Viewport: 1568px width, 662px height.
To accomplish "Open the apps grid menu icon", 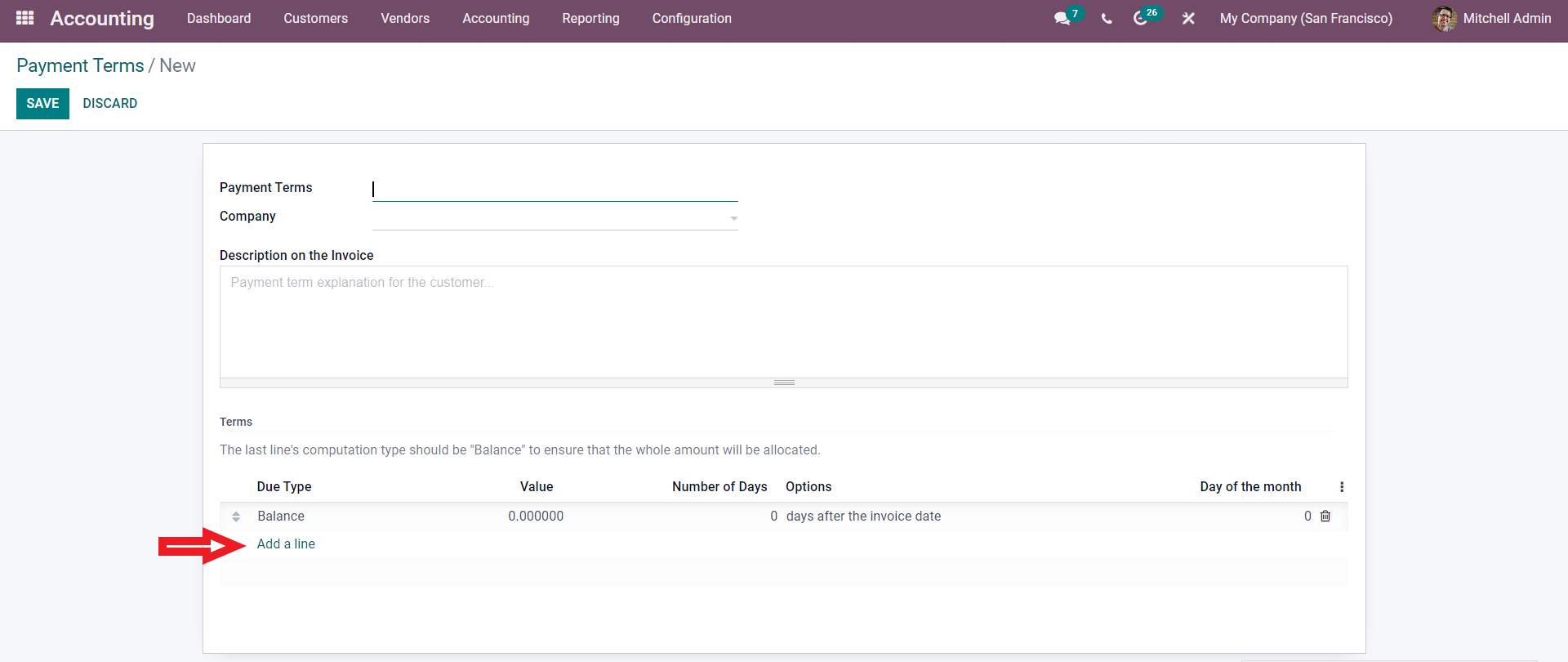I will point(24,18).
